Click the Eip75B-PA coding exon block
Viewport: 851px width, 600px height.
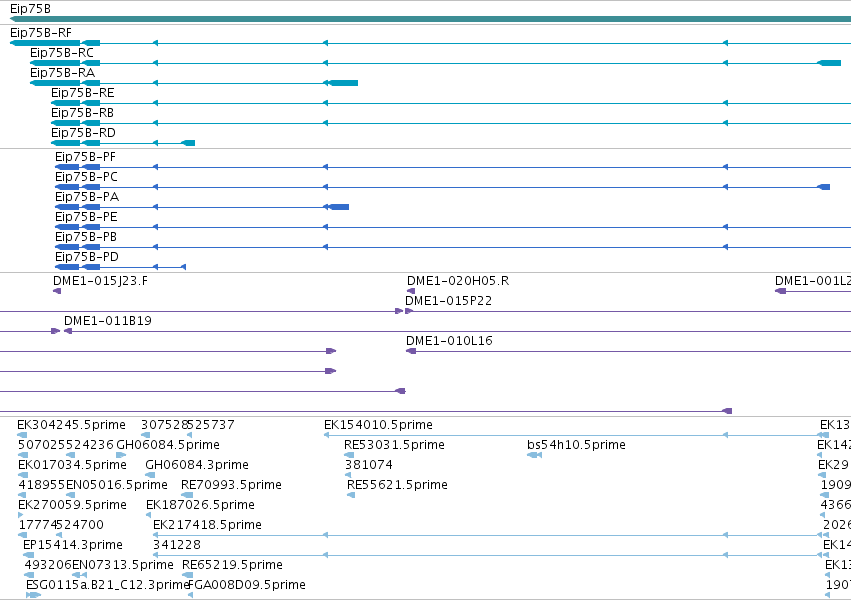click(339, 207)
